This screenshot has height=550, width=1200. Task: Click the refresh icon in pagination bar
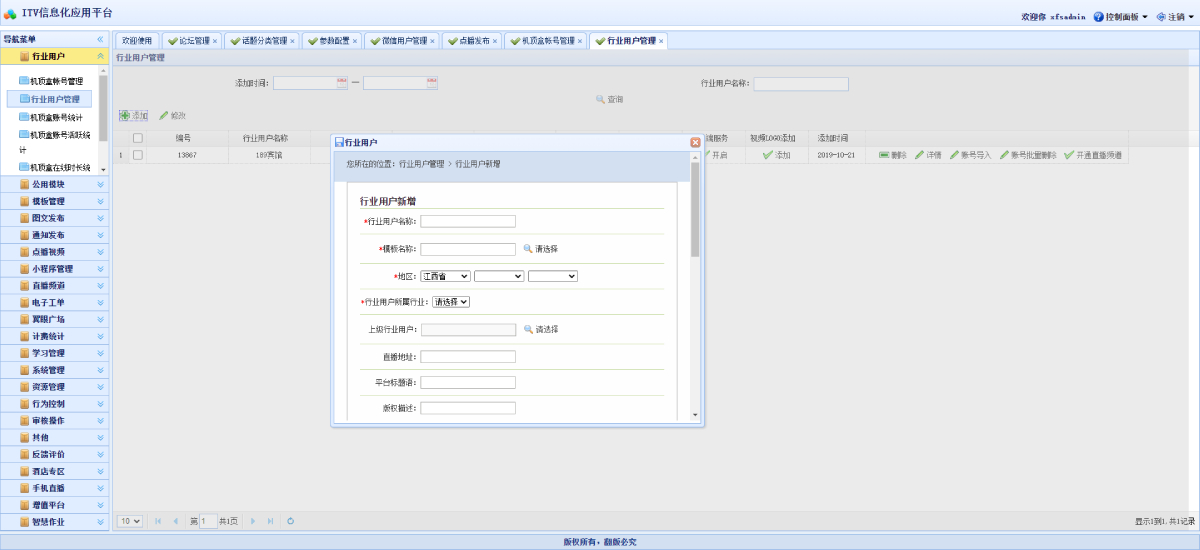tap(290, 521)
